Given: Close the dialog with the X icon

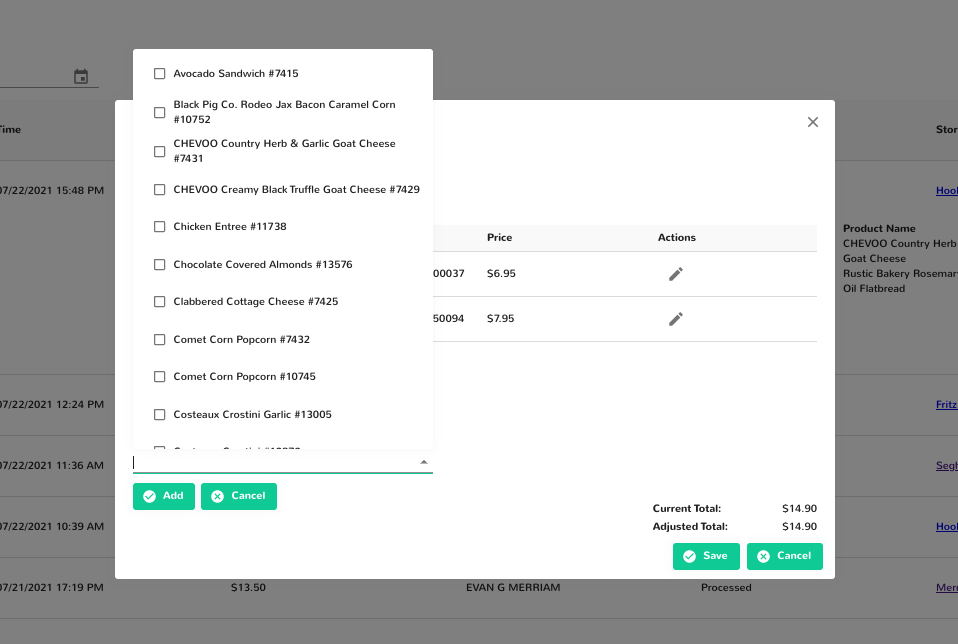Looking at the screenshot, I should [x=813, y=122].
